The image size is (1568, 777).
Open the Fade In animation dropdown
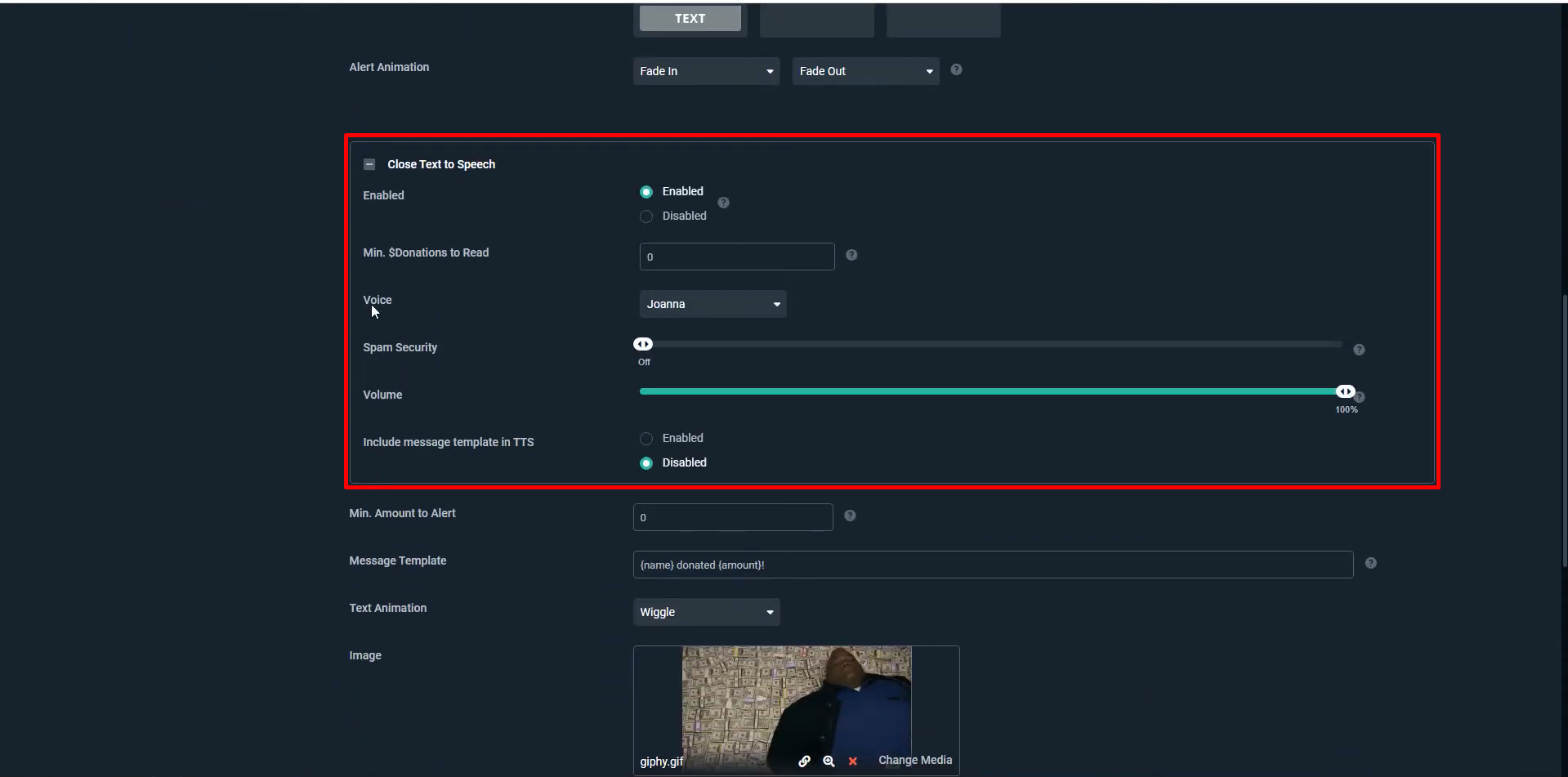click(x=706, y=70)
